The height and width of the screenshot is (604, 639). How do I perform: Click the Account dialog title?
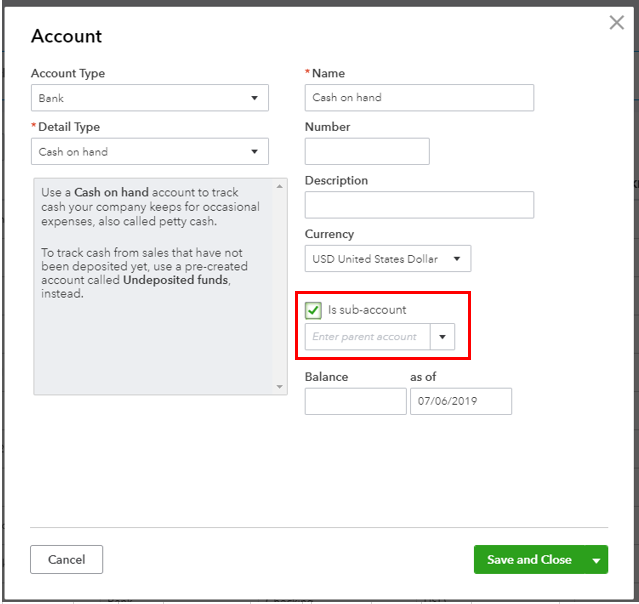pyautogui.click(x=67, y=36)
